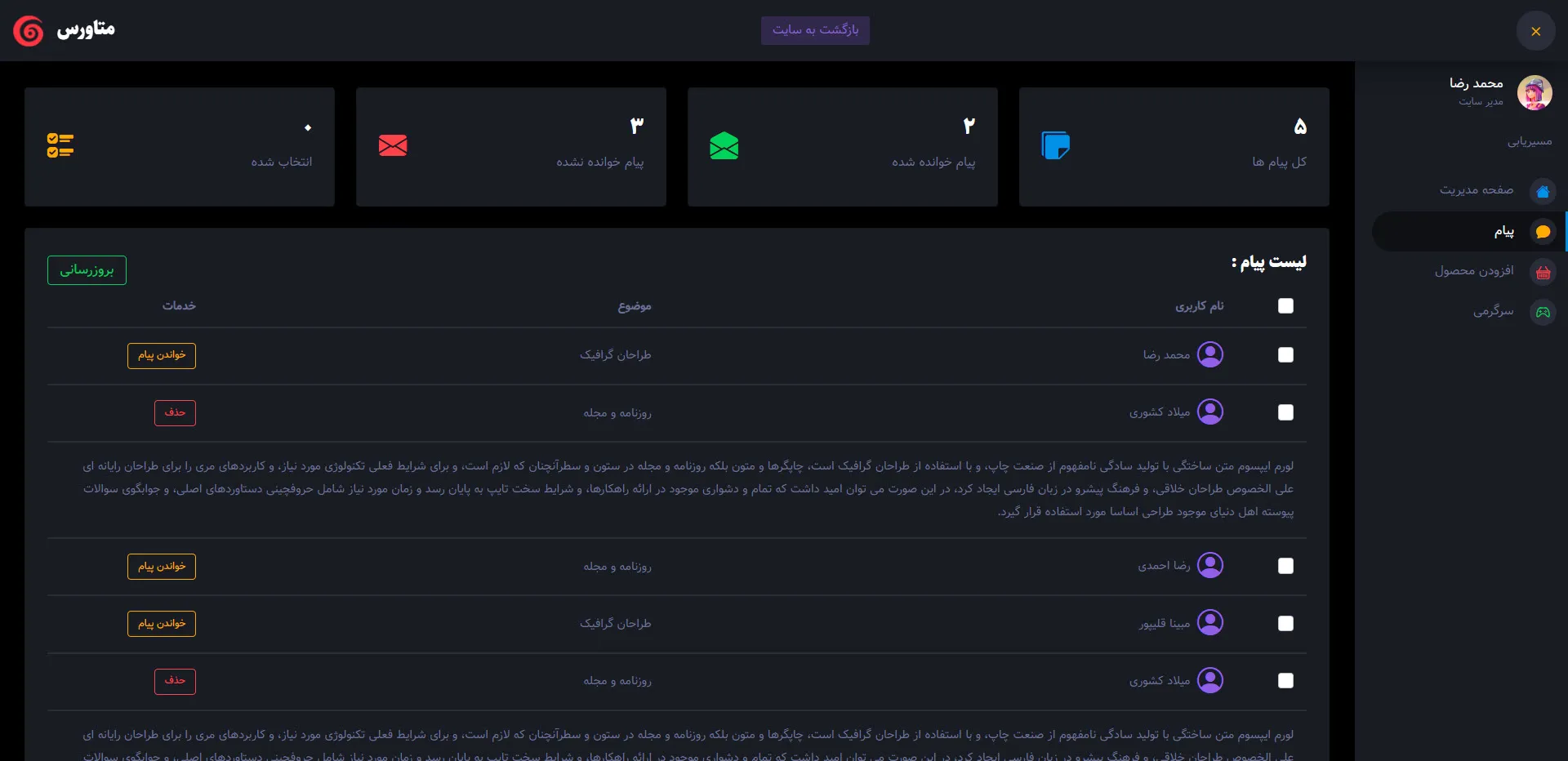Viewport: 1568px width, 761px height.
Task: Click the red shopping basket sidebar icon
Action: click(x=1543, y=273)
